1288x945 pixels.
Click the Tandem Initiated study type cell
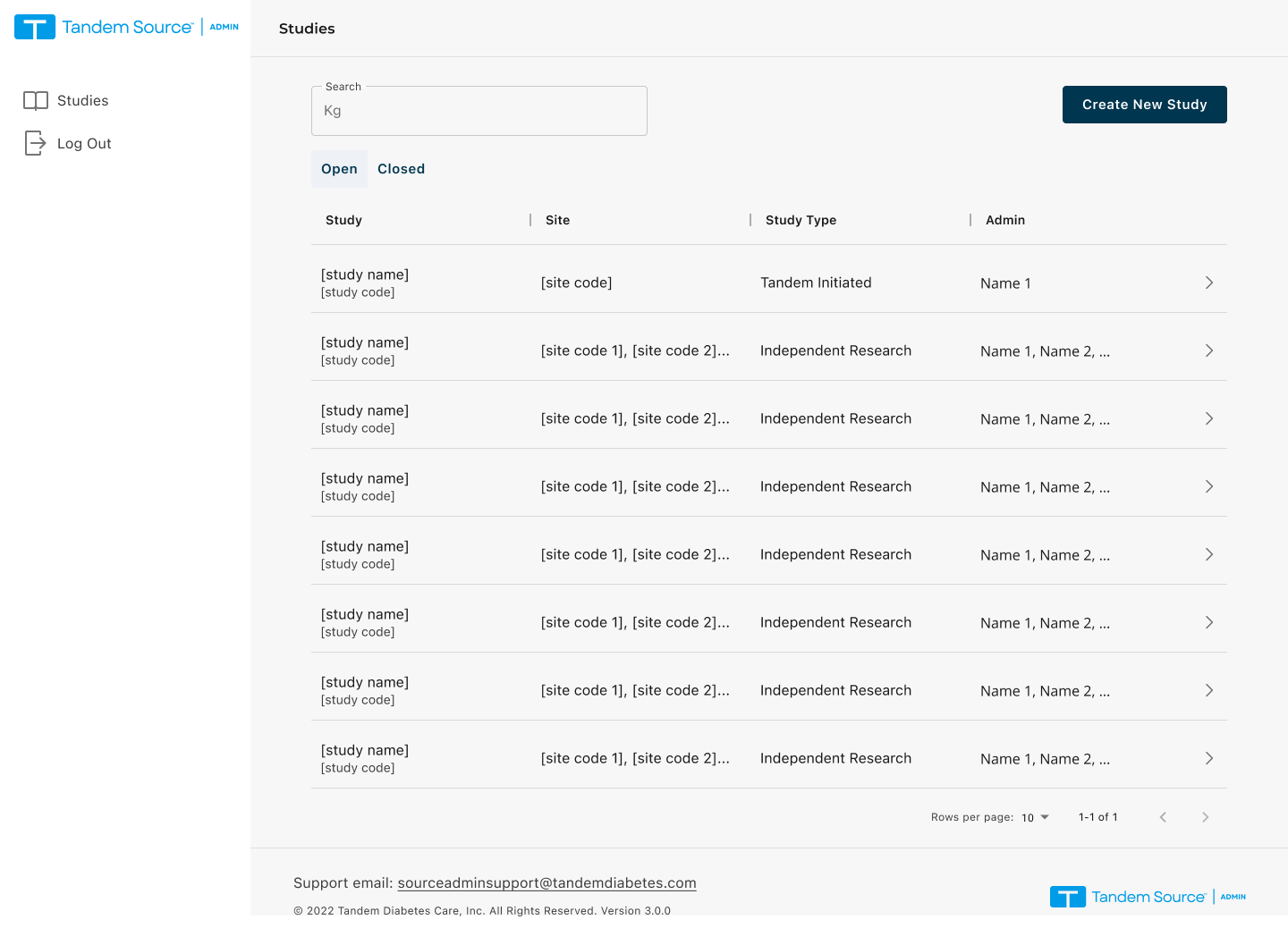click(816, 283)
